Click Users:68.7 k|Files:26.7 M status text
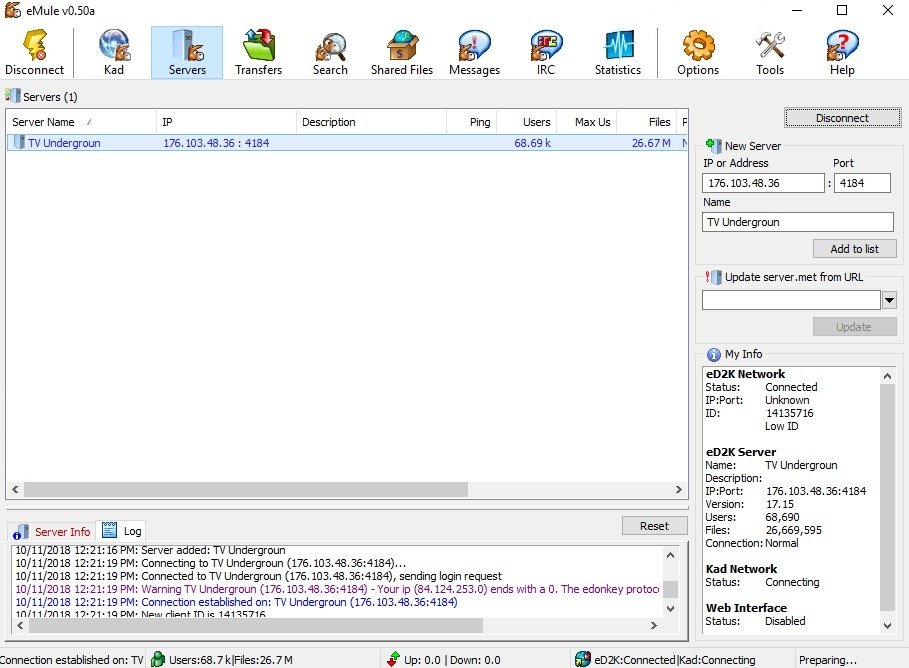Viewport: 909px width, 668px height. click(231, 660)
